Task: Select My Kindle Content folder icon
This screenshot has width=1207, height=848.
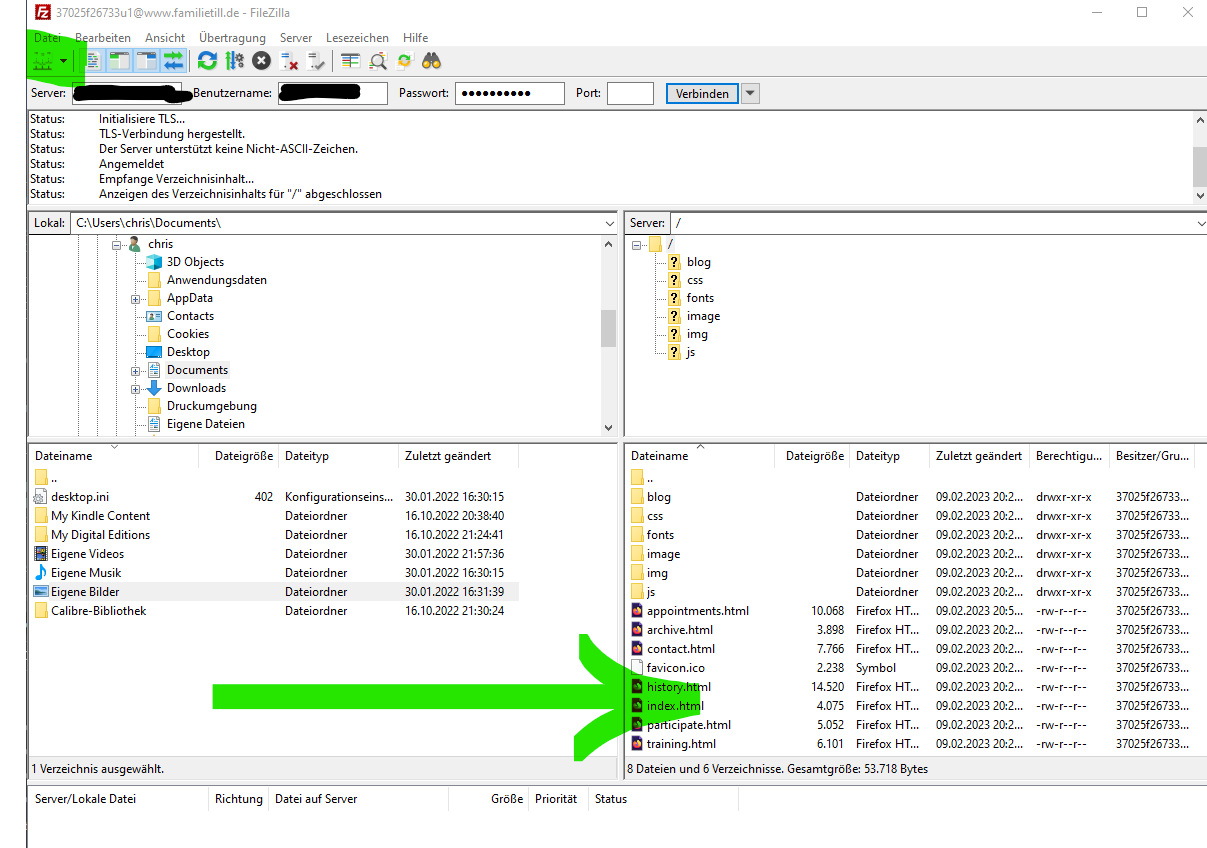Action: point(41,516)
